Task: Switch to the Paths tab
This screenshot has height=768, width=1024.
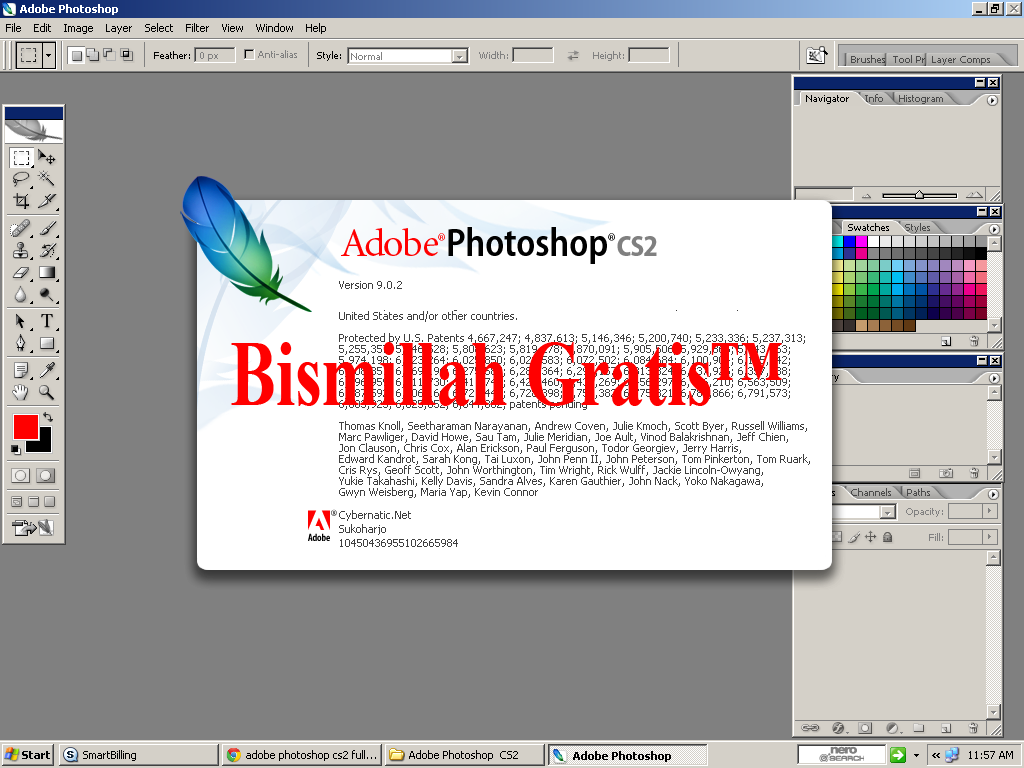Action: (918, 492)
